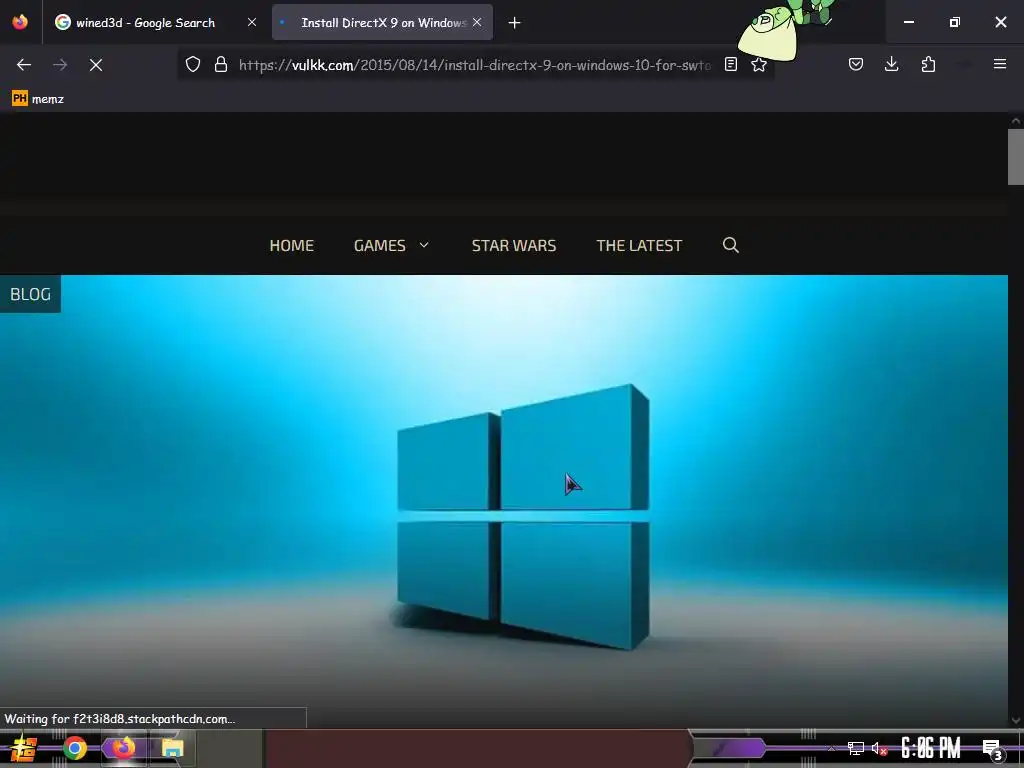This screenshot has width=1024, height=768.
Task: Open File Explorer from taskbar
Action: tap(172, 748)
